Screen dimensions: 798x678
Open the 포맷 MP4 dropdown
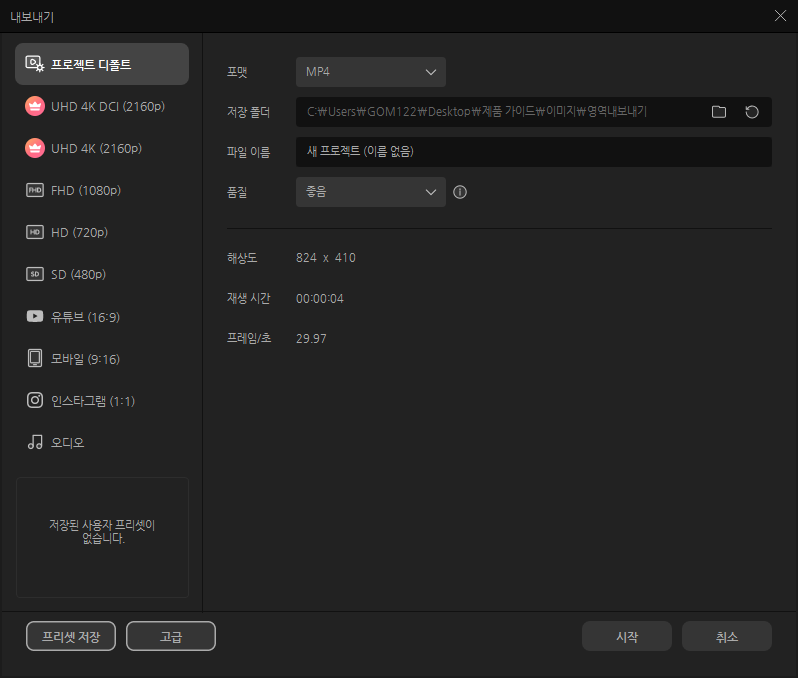tap(370, 72)
